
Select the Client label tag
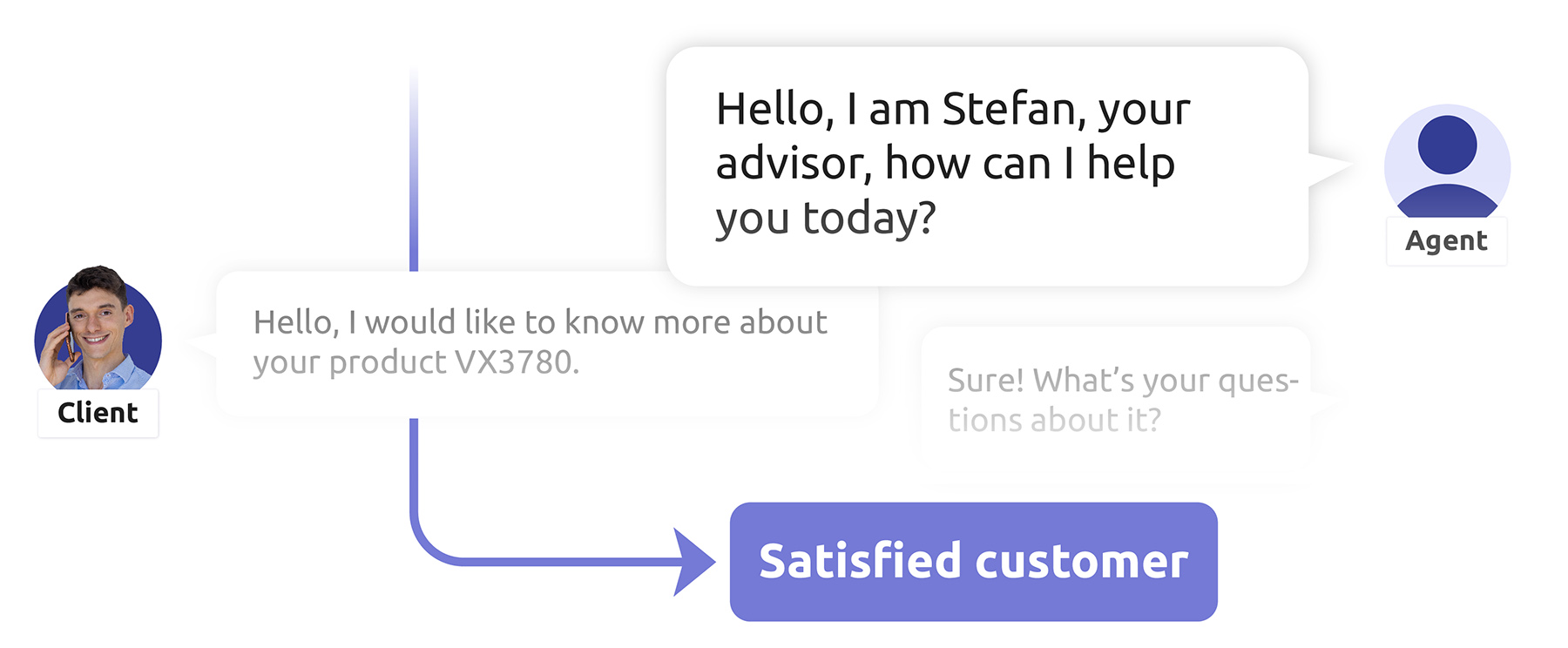point(98,413)
